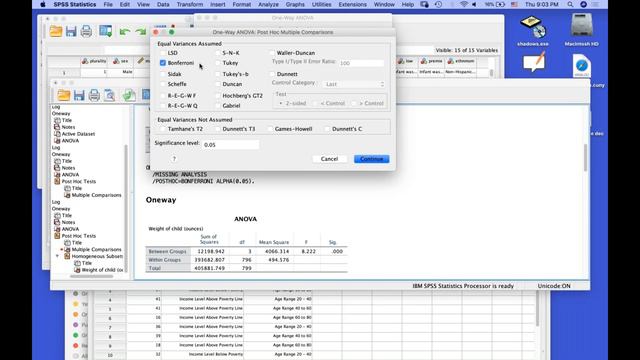The width and height of the screenshot is (640, 360).
Task: Print icon in Data Editor toolbar
Action: 86,31
